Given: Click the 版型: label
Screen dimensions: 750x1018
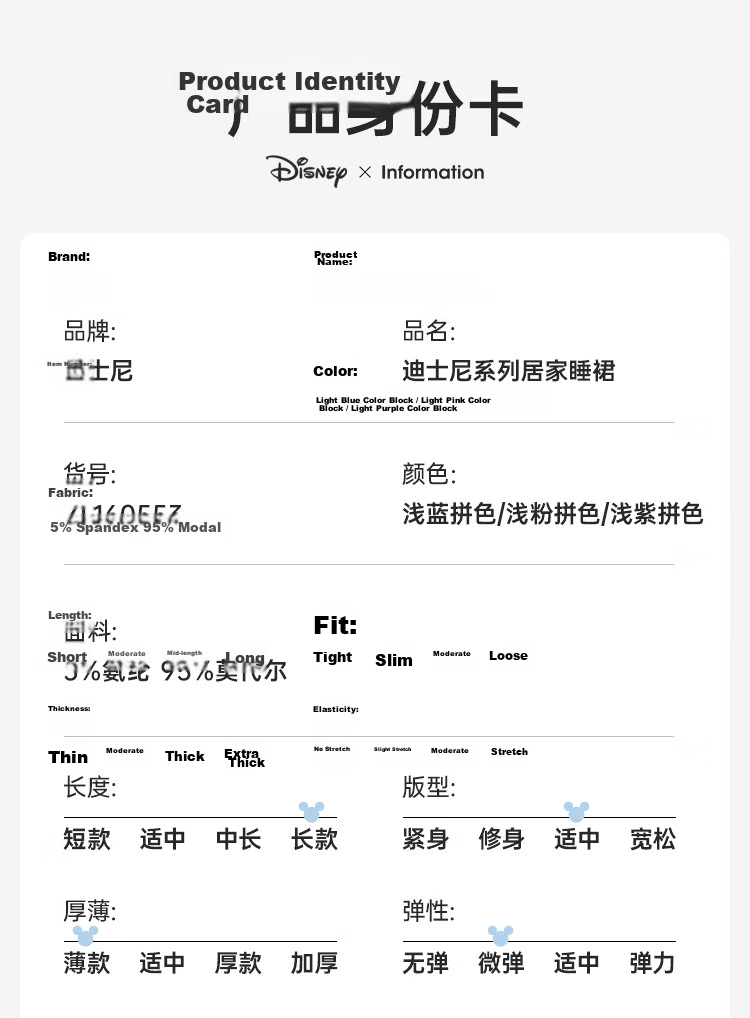Looking at the screenshot, I should tap(429, 788).
